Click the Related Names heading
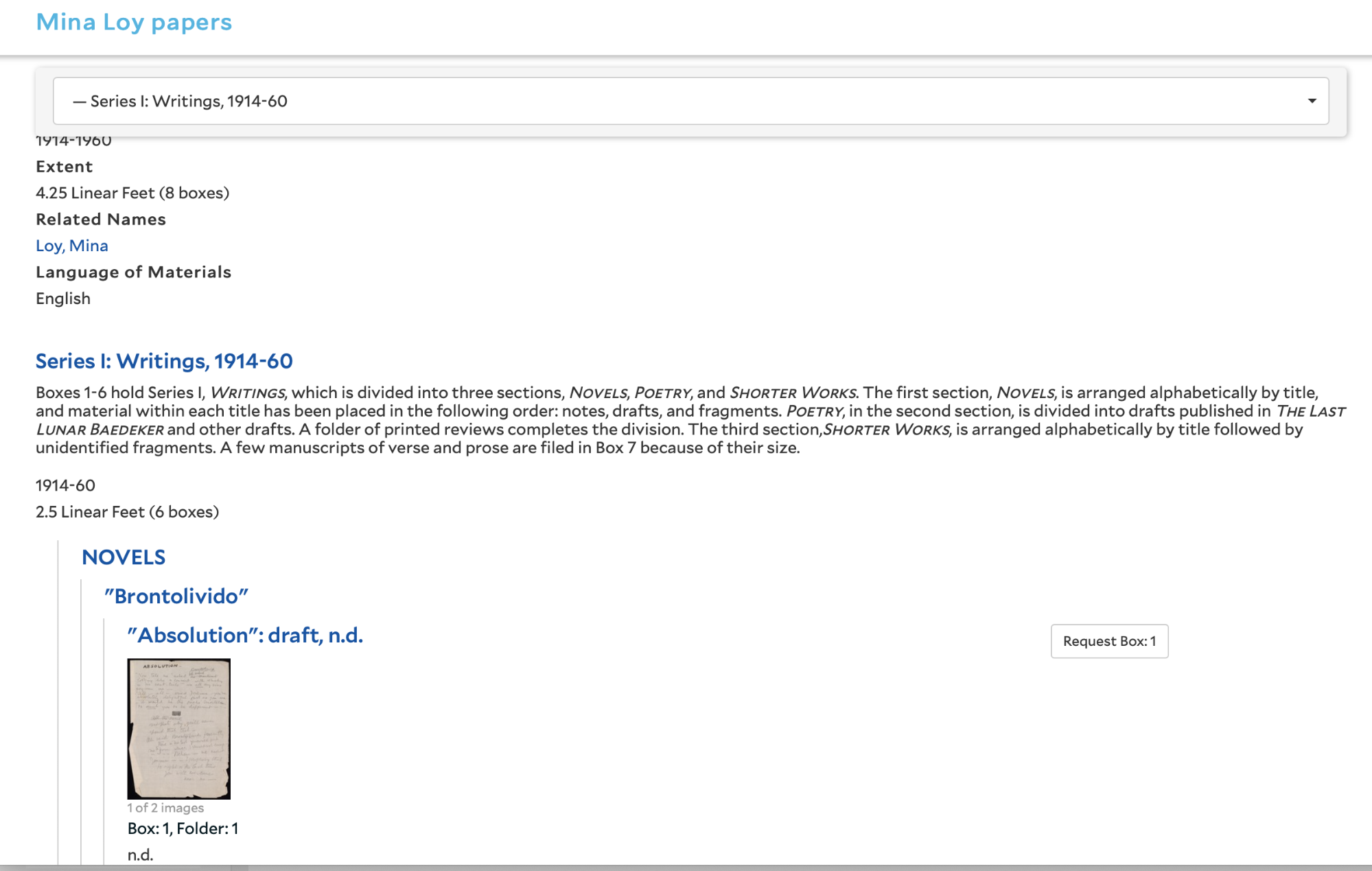This screenshot has height=871, width=1372. click(x=101, y=220)
